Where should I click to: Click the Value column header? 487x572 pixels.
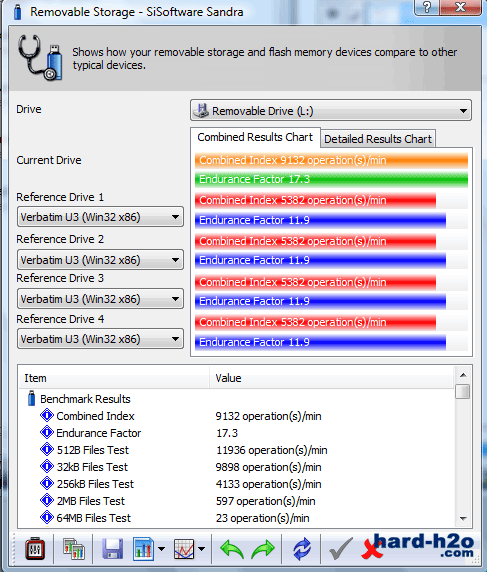tap(331, 378)
